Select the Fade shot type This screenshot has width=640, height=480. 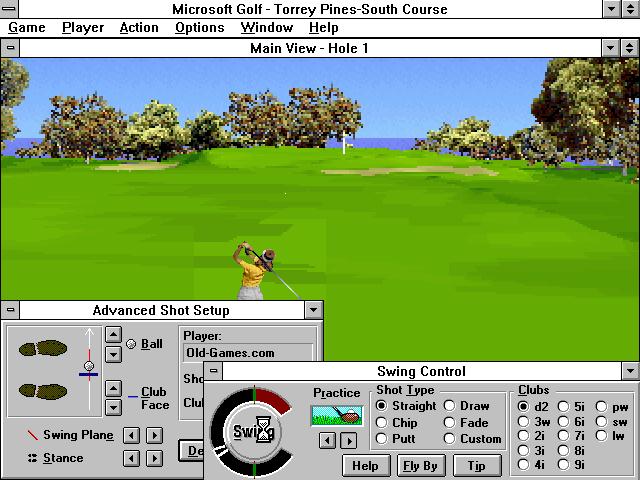466,422
